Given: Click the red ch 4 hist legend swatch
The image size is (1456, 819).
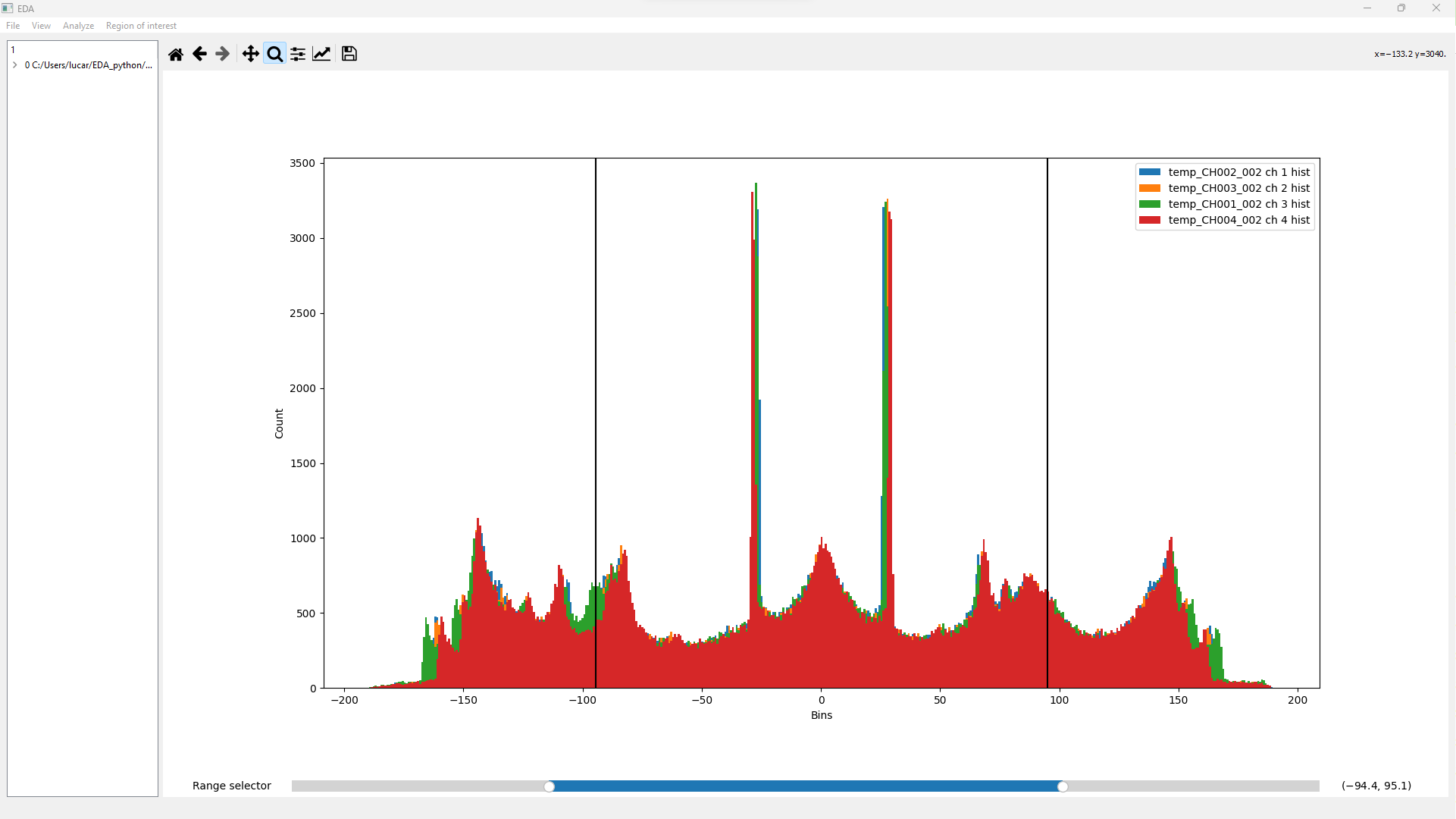Looking at the screenshot, I should pos(1150,220).
